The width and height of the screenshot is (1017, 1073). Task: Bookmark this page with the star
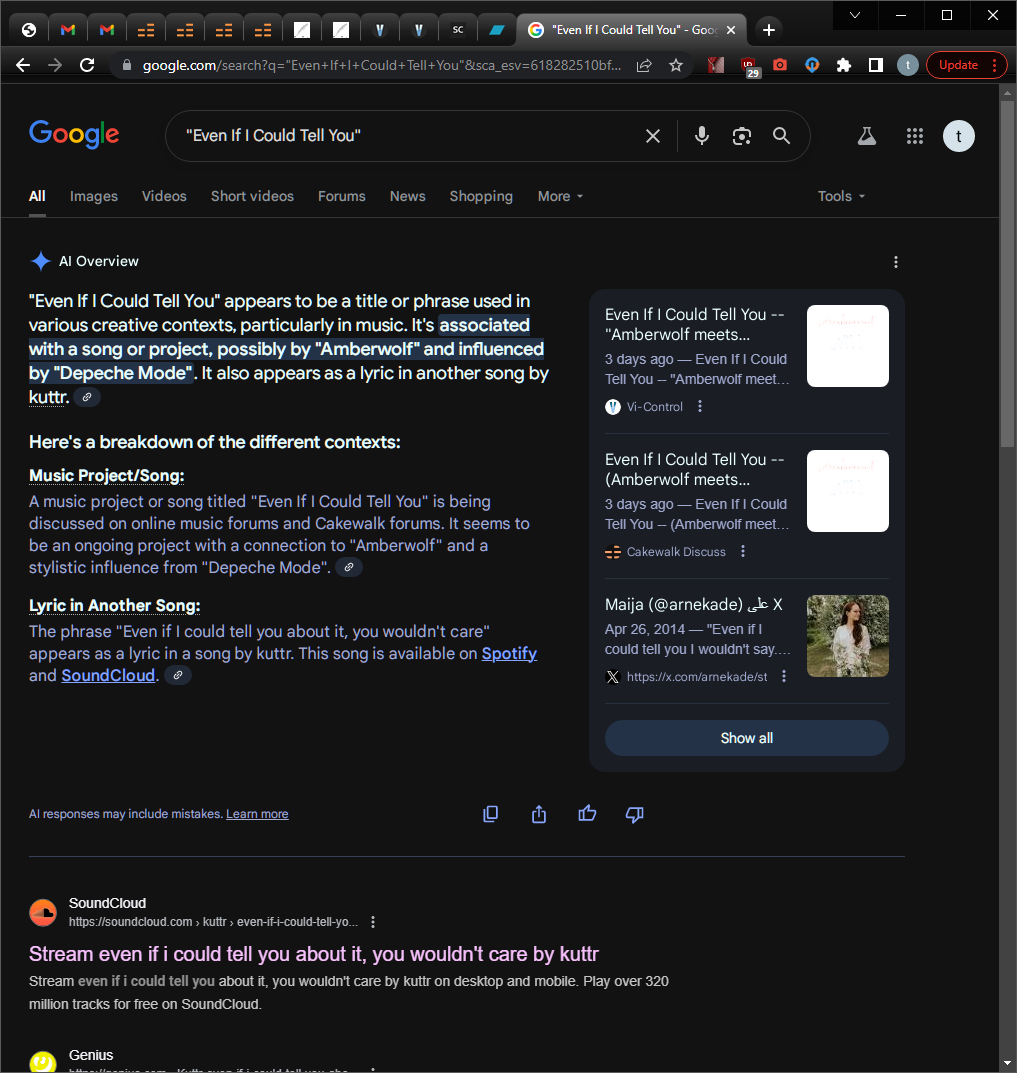pos(676,65)
